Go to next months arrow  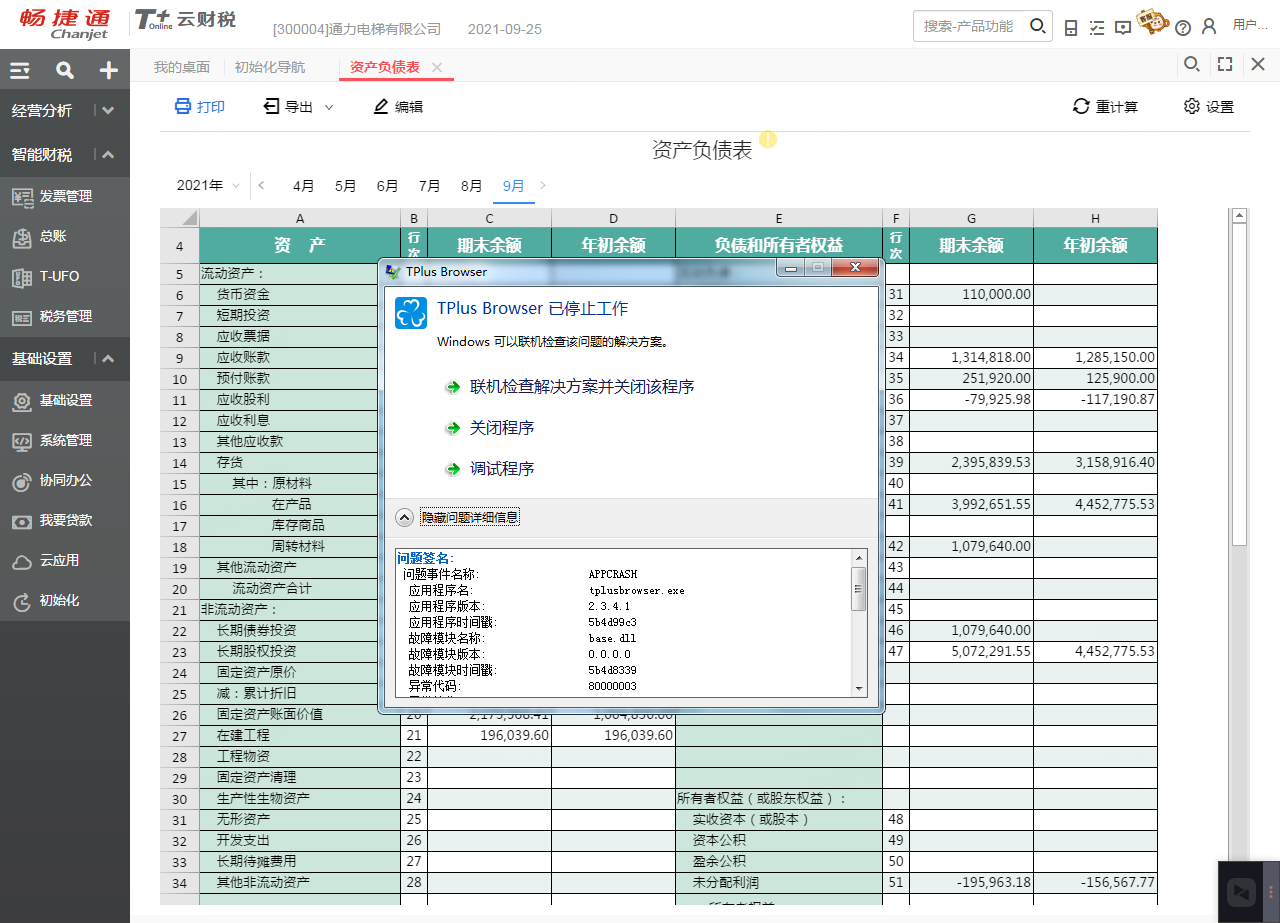543,185
